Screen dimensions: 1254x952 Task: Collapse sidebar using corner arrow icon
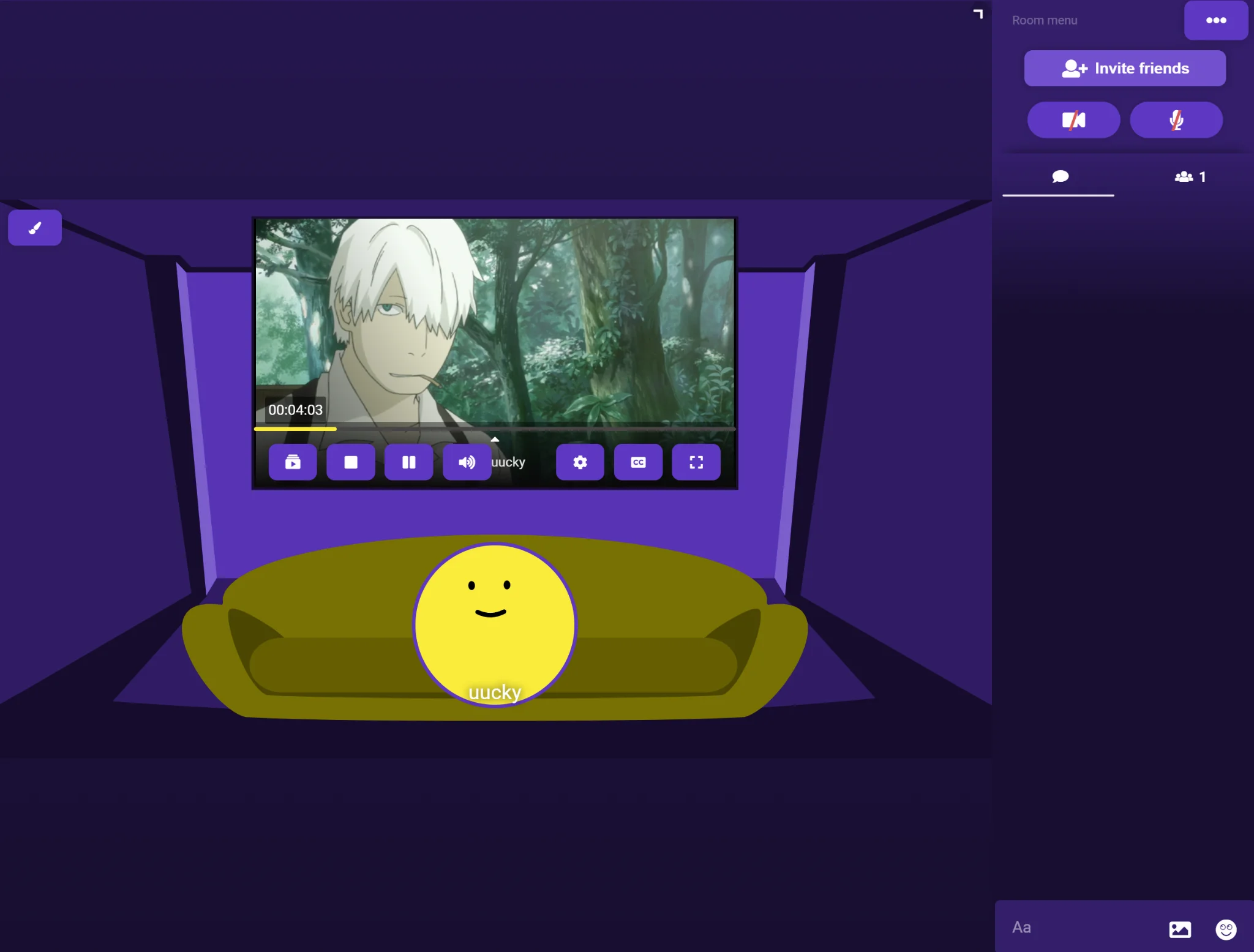(x=978, y=14)
